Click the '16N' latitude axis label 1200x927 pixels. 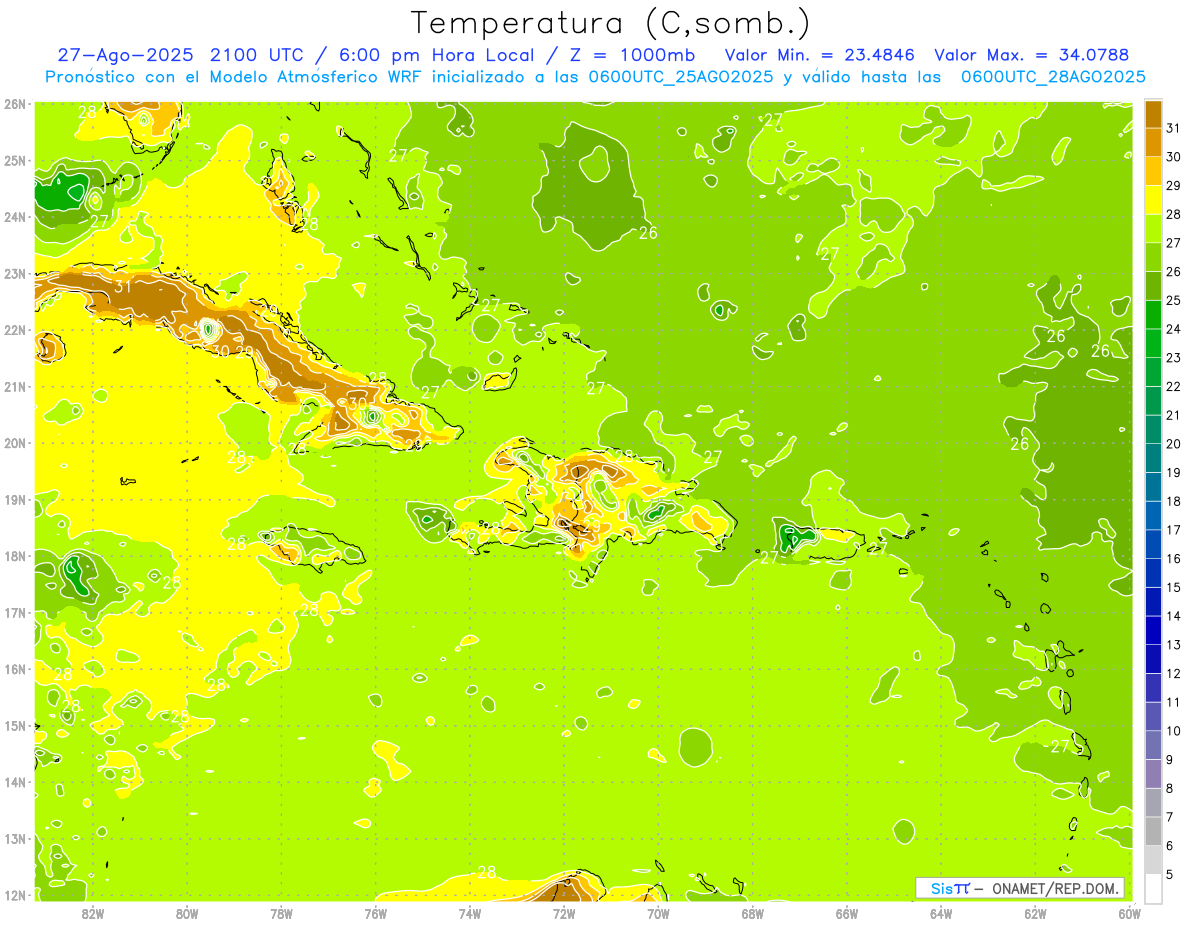(x=15, y=669)
